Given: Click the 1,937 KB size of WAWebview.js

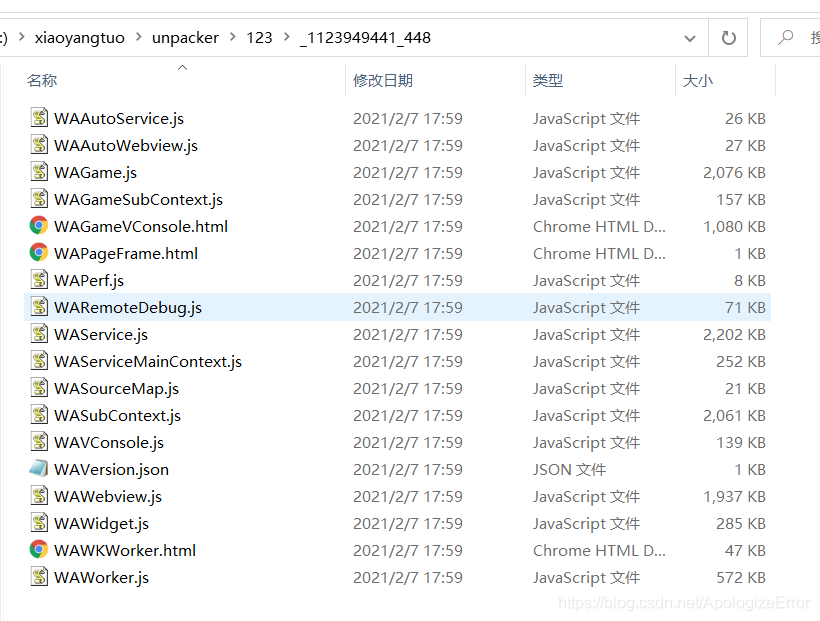Looking at the screenshot, I should [734, 496].
